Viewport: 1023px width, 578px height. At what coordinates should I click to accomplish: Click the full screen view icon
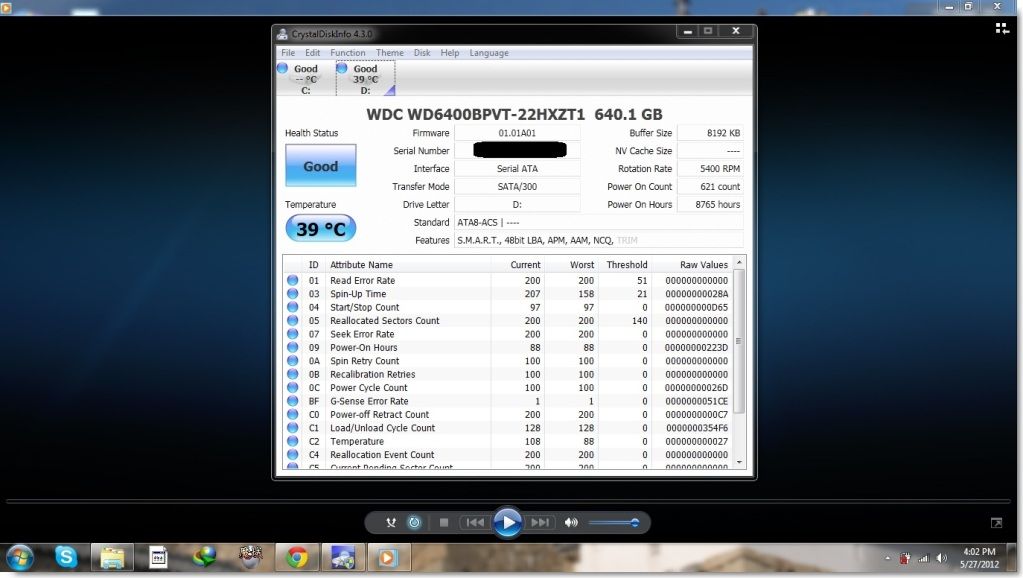996,523
